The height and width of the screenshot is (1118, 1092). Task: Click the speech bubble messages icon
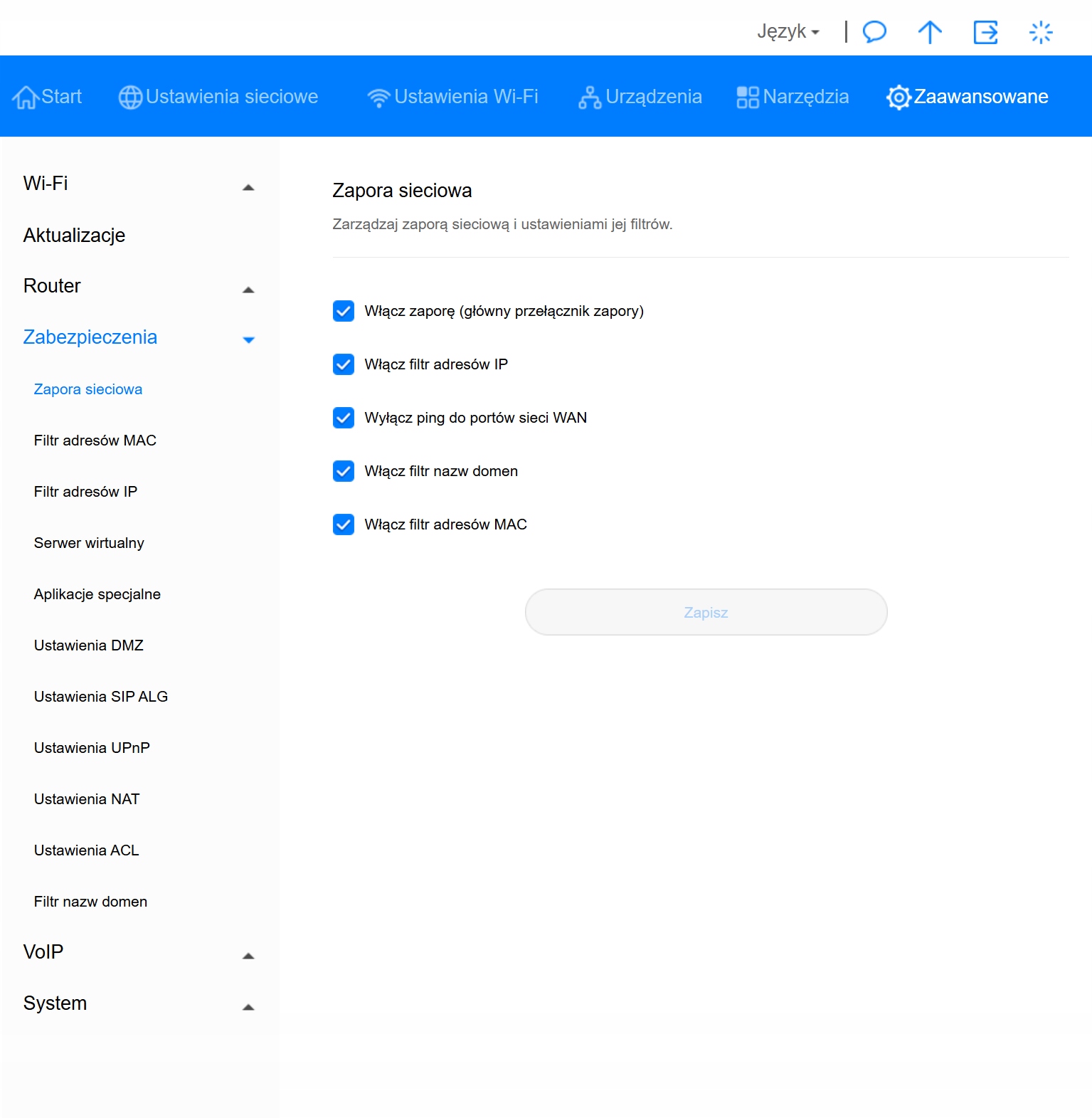pos(874,32)
